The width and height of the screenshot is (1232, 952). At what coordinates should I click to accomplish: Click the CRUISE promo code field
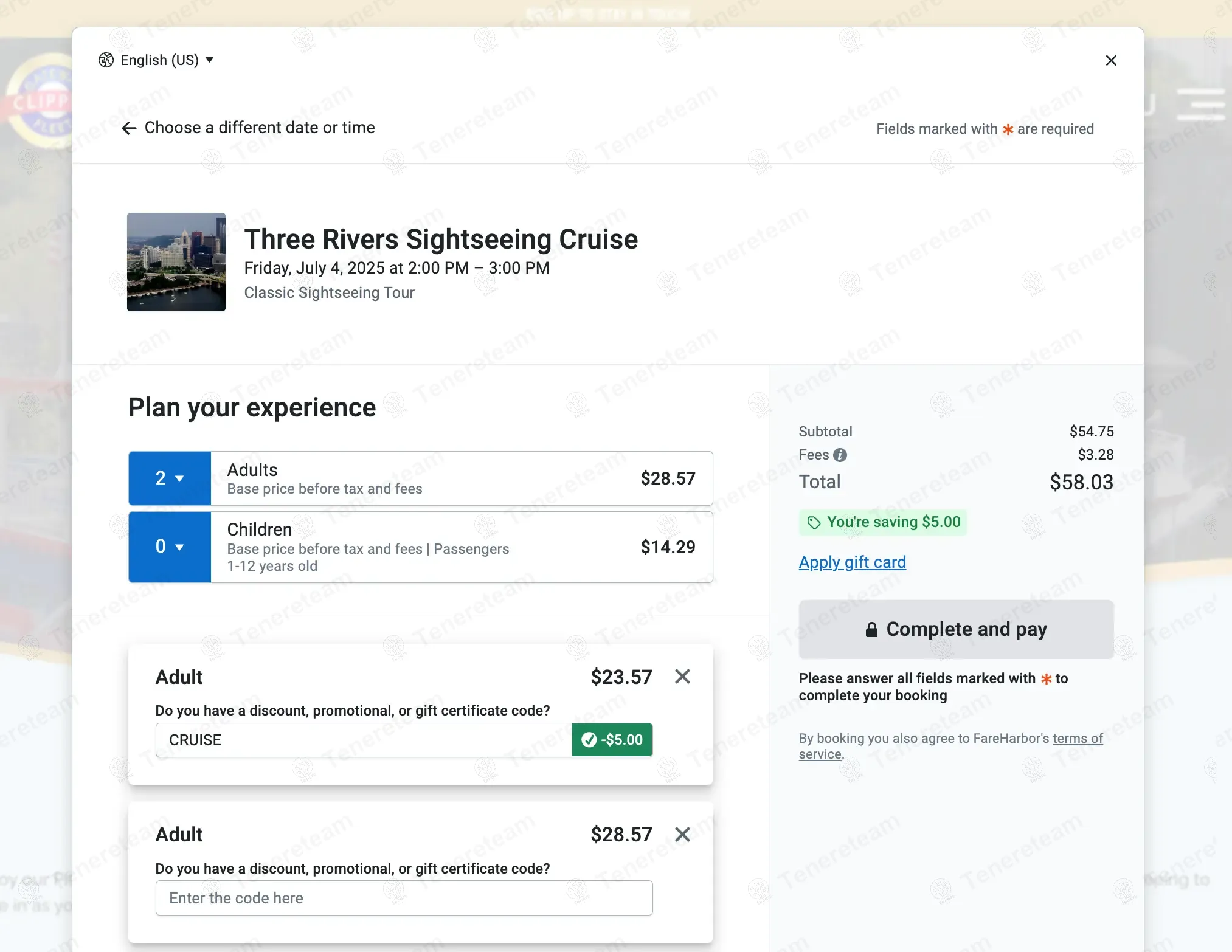[x=363, y=740]
